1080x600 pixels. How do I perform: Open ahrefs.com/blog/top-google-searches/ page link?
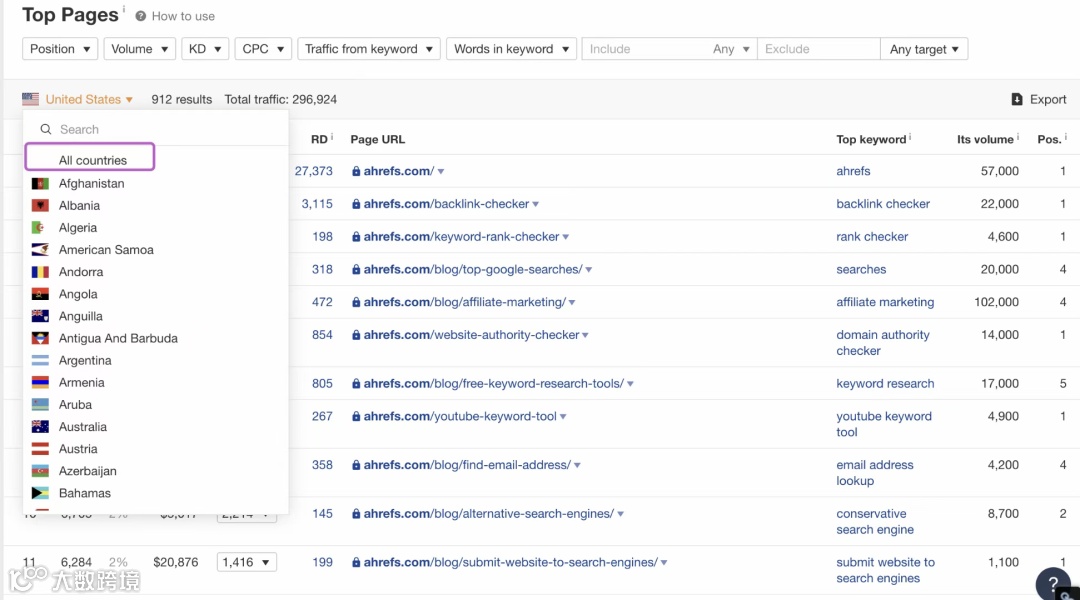pyautogui.click(x=472, y=269)
